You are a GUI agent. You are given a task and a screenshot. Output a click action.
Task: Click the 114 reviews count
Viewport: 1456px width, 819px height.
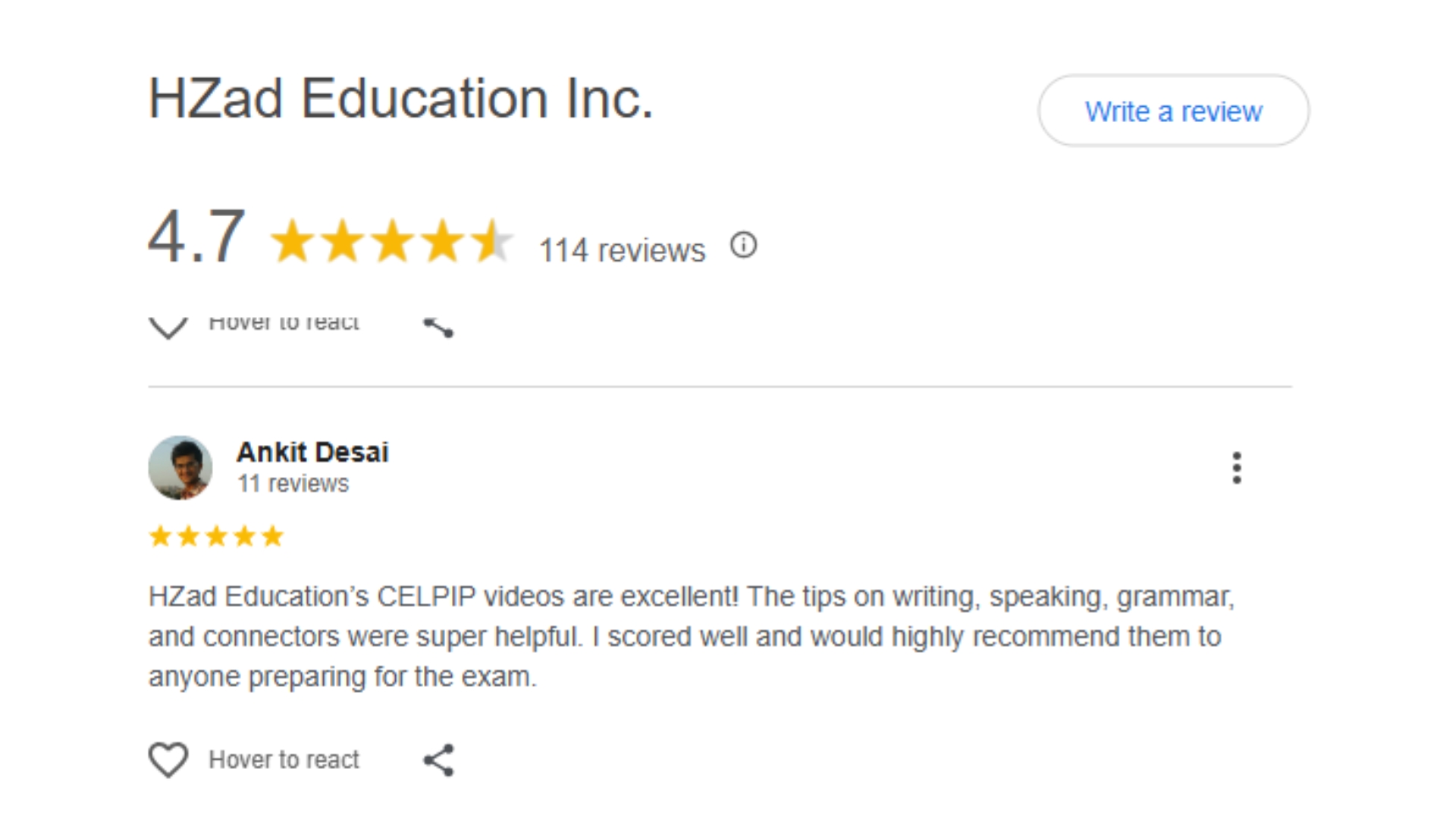pyautogui.click(x=622, y=250)
